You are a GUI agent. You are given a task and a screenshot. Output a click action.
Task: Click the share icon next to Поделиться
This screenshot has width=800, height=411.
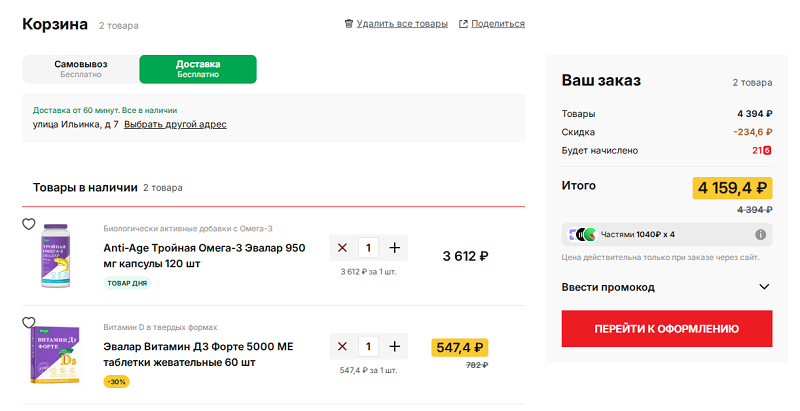click(x=463, y=24)
